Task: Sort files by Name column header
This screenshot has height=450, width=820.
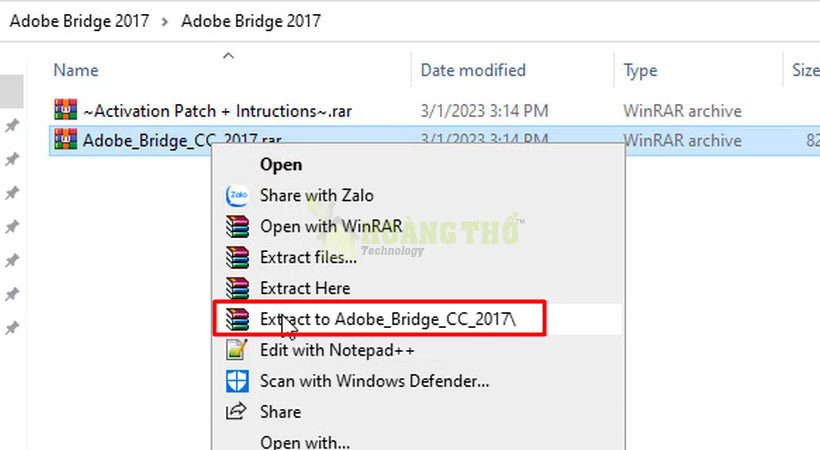Action: pos(76,70)
